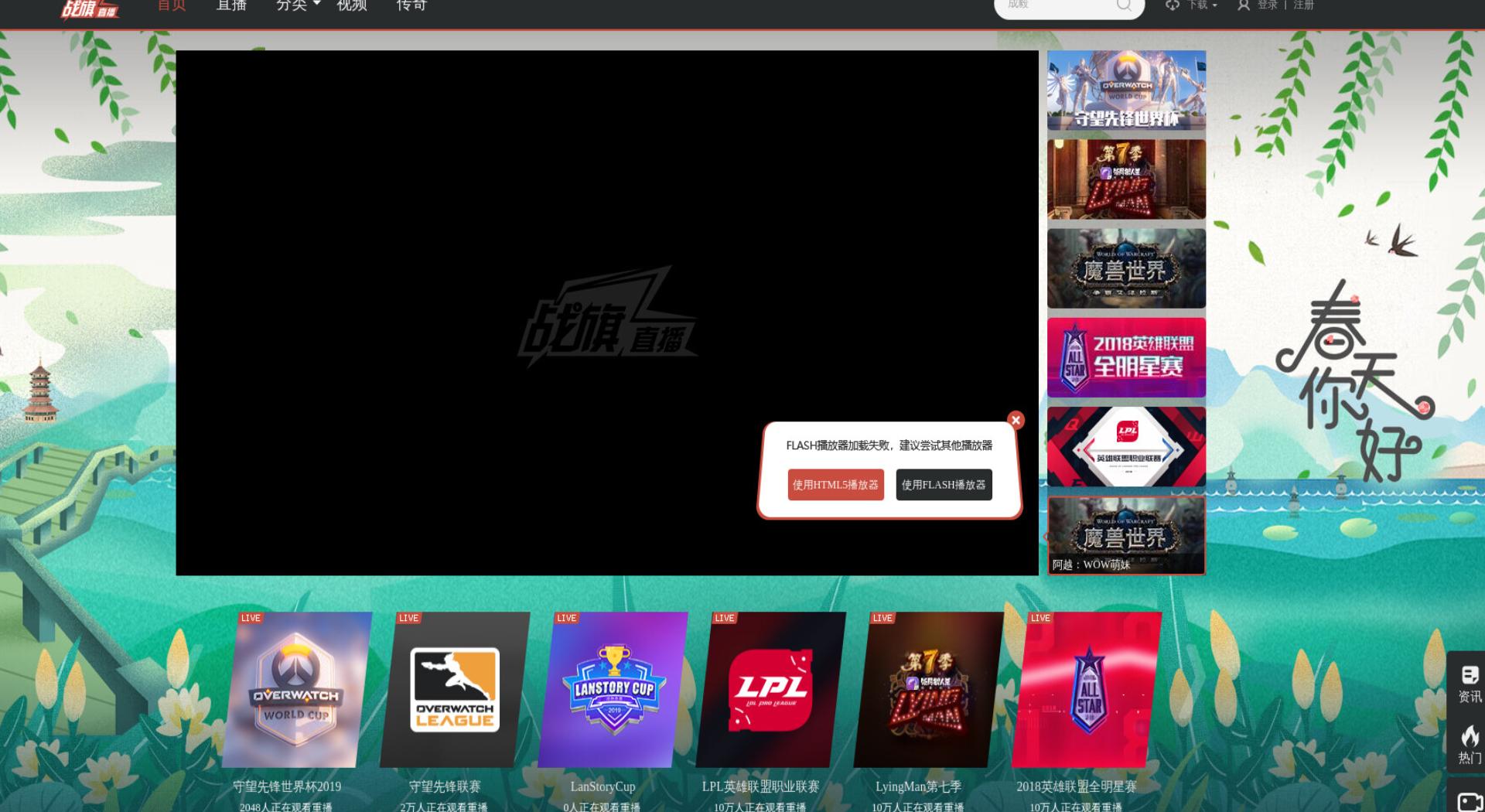This screenshot has height=812, width=1485.
Task: Click the LyingMan第七季 title text
Action: click(918, 786)
